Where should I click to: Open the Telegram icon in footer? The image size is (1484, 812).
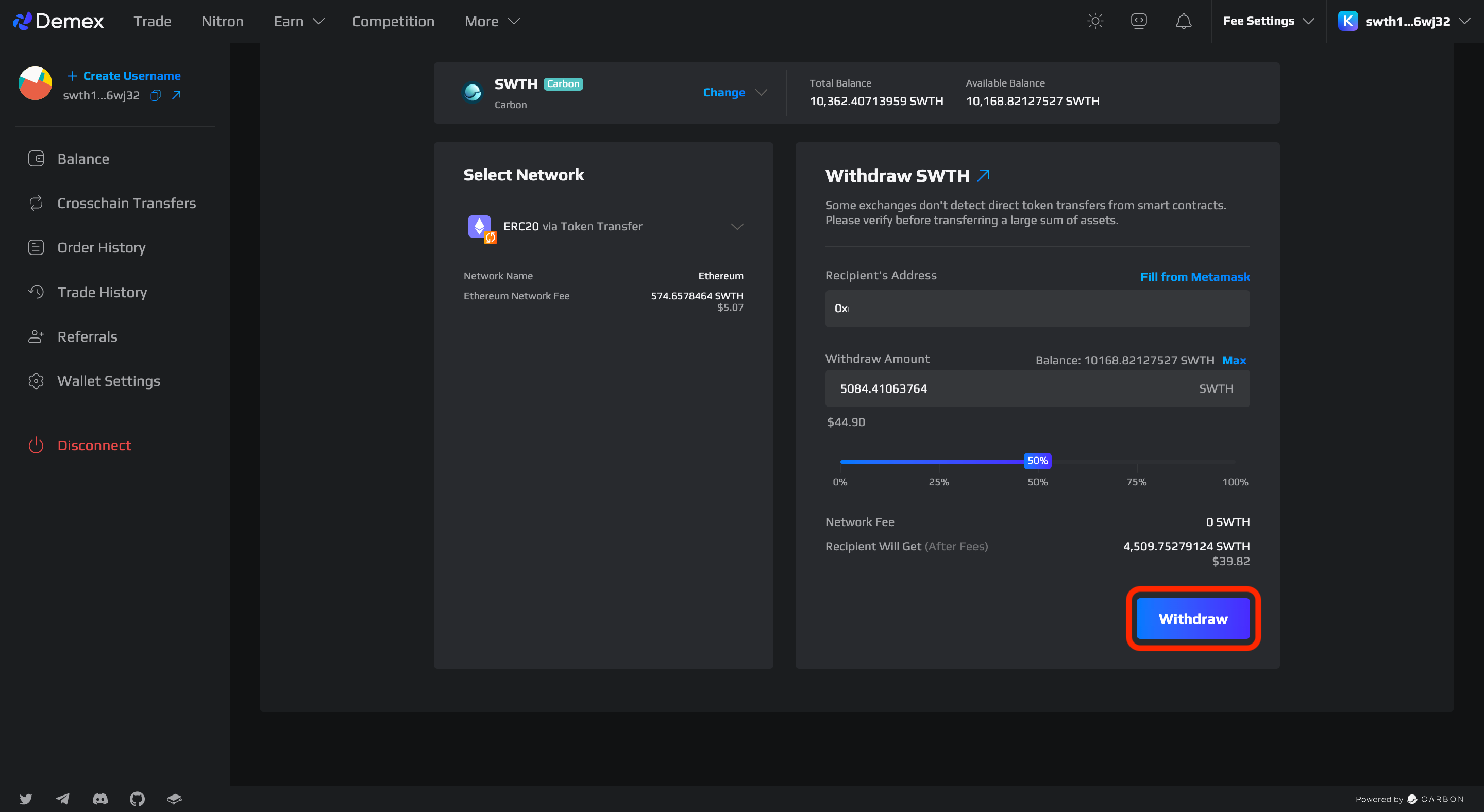63,798
